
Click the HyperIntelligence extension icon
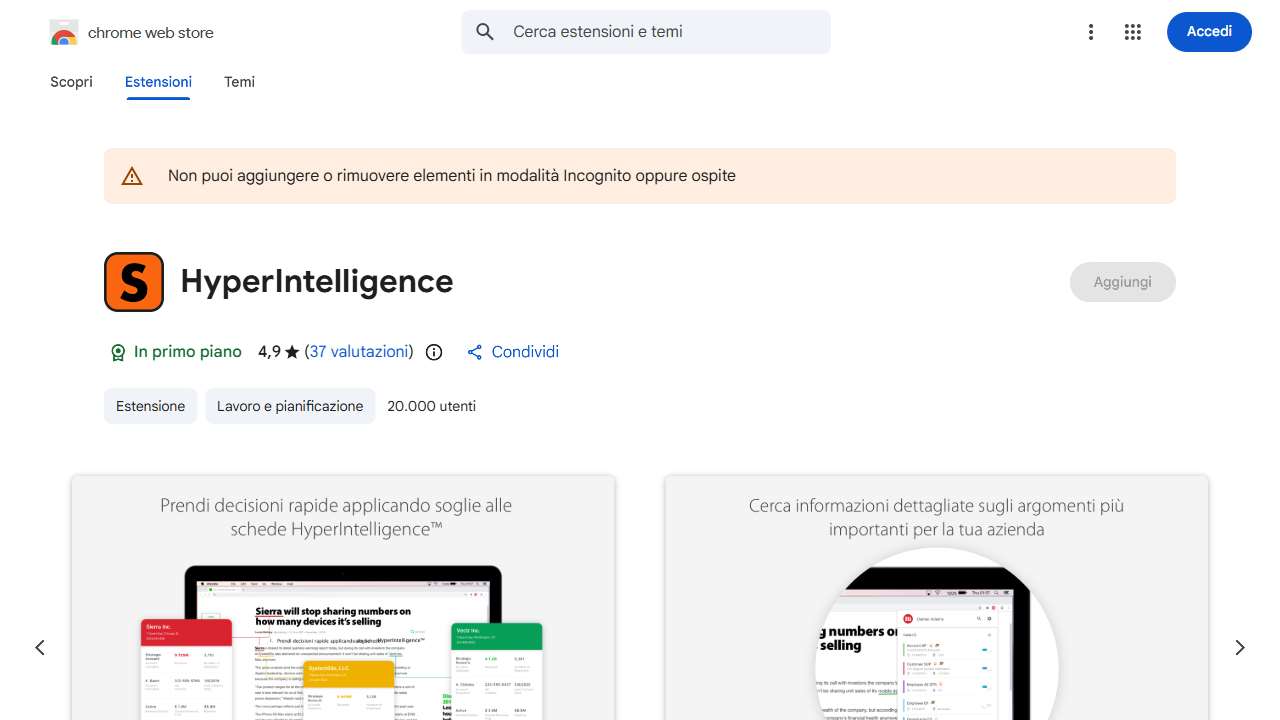click(133, 282)
